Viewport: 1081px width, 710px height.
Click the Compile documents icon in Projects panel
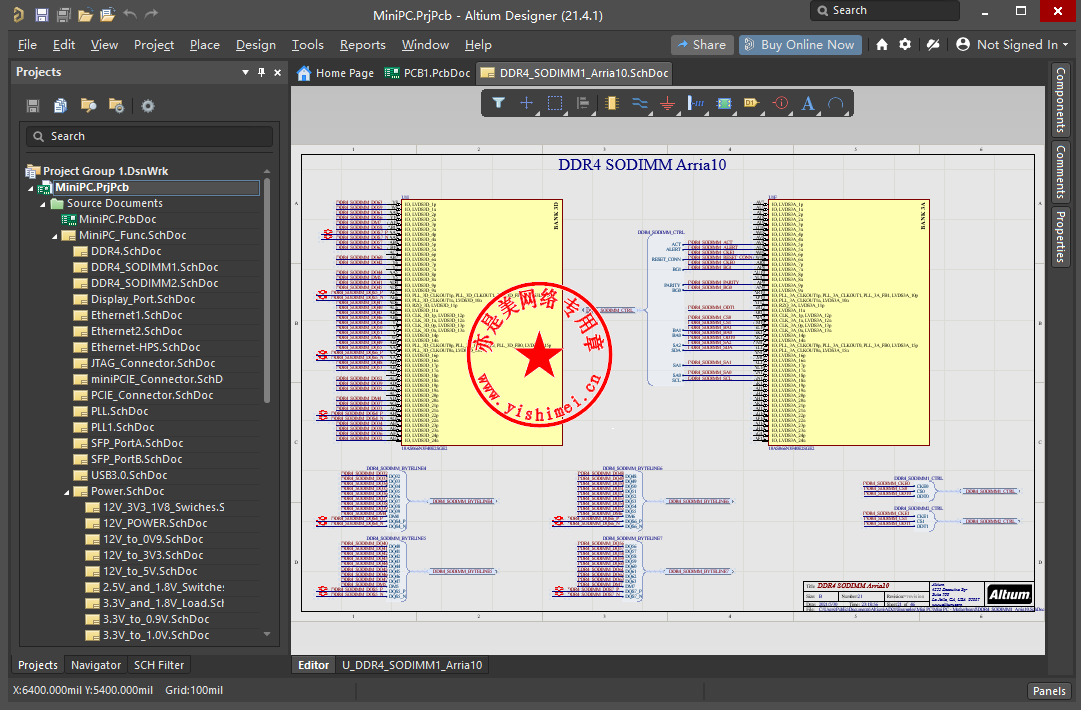(x=61, y=105)
